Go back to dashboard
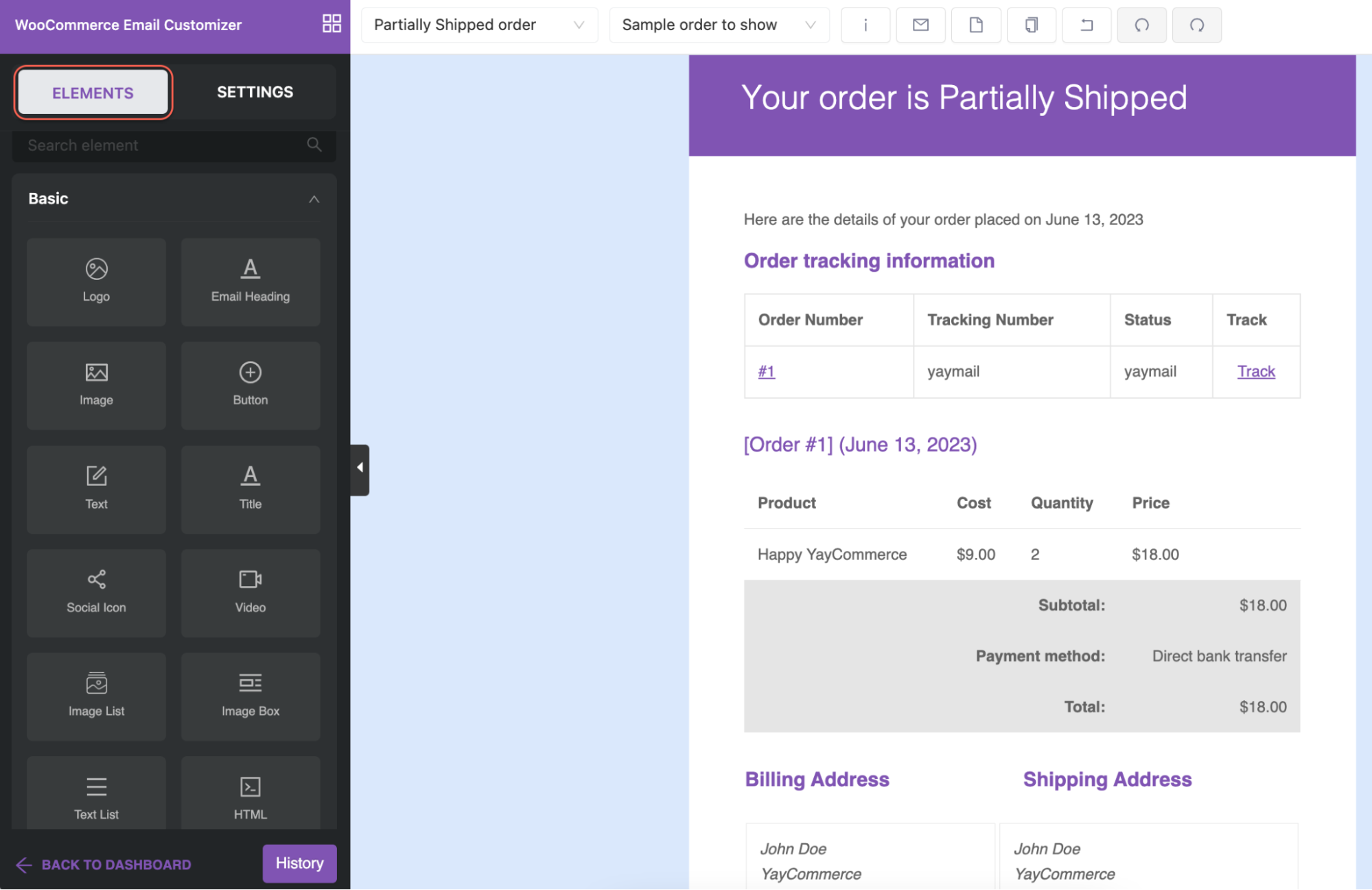Viewport: 1372px width, 890px height. pos(104,865)
